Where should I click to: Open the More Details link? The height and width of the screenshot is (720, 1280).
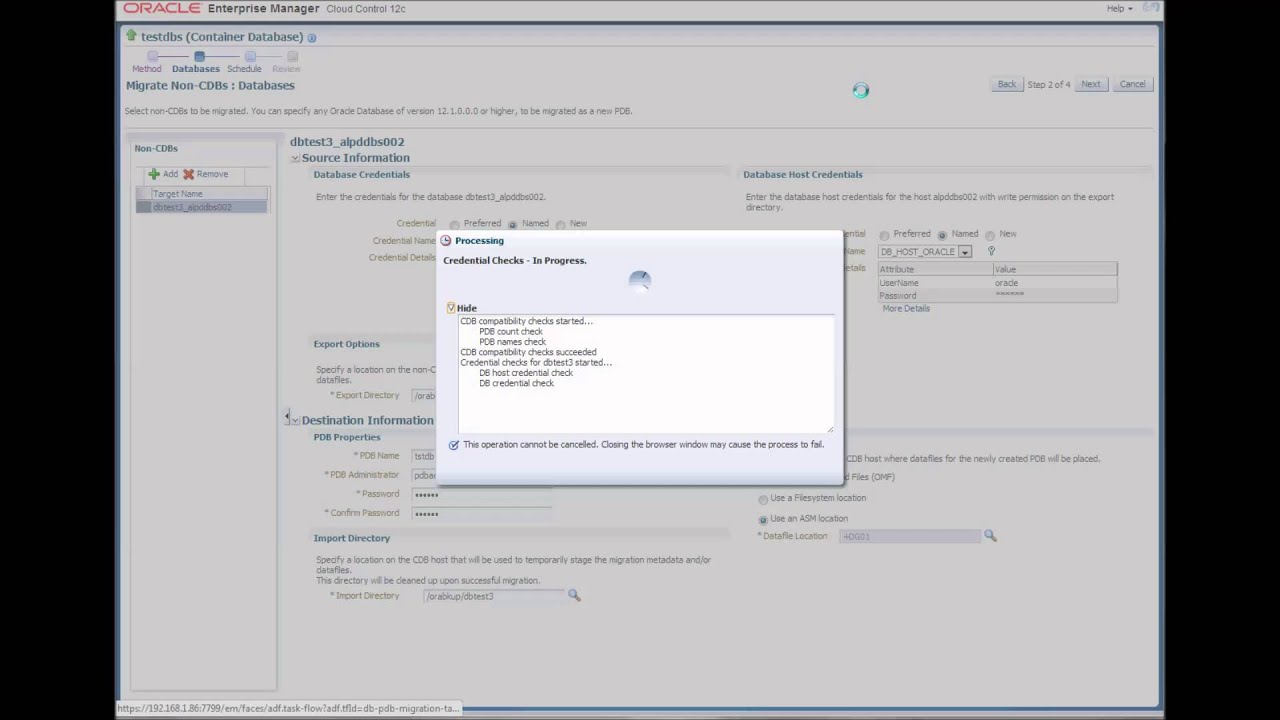(906, 308)
